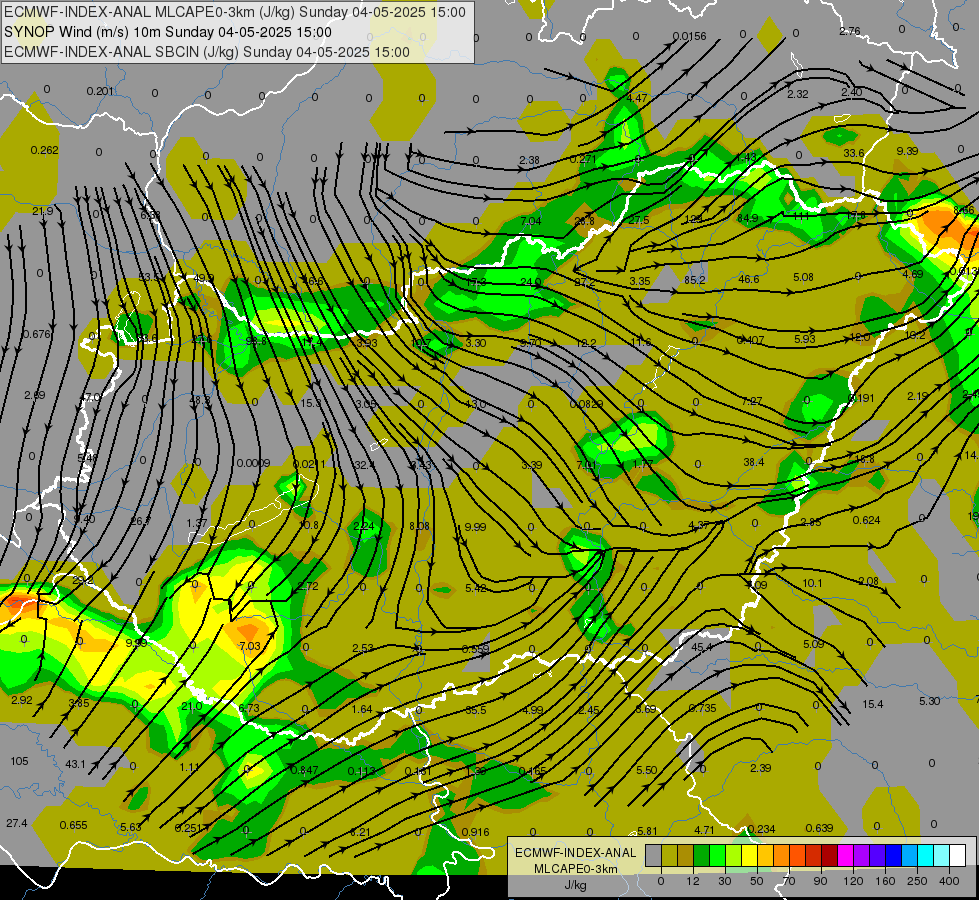Viewport: 979px width, 900px height.
Task: Click the legend tick label 160
Action: pos(885,881)
